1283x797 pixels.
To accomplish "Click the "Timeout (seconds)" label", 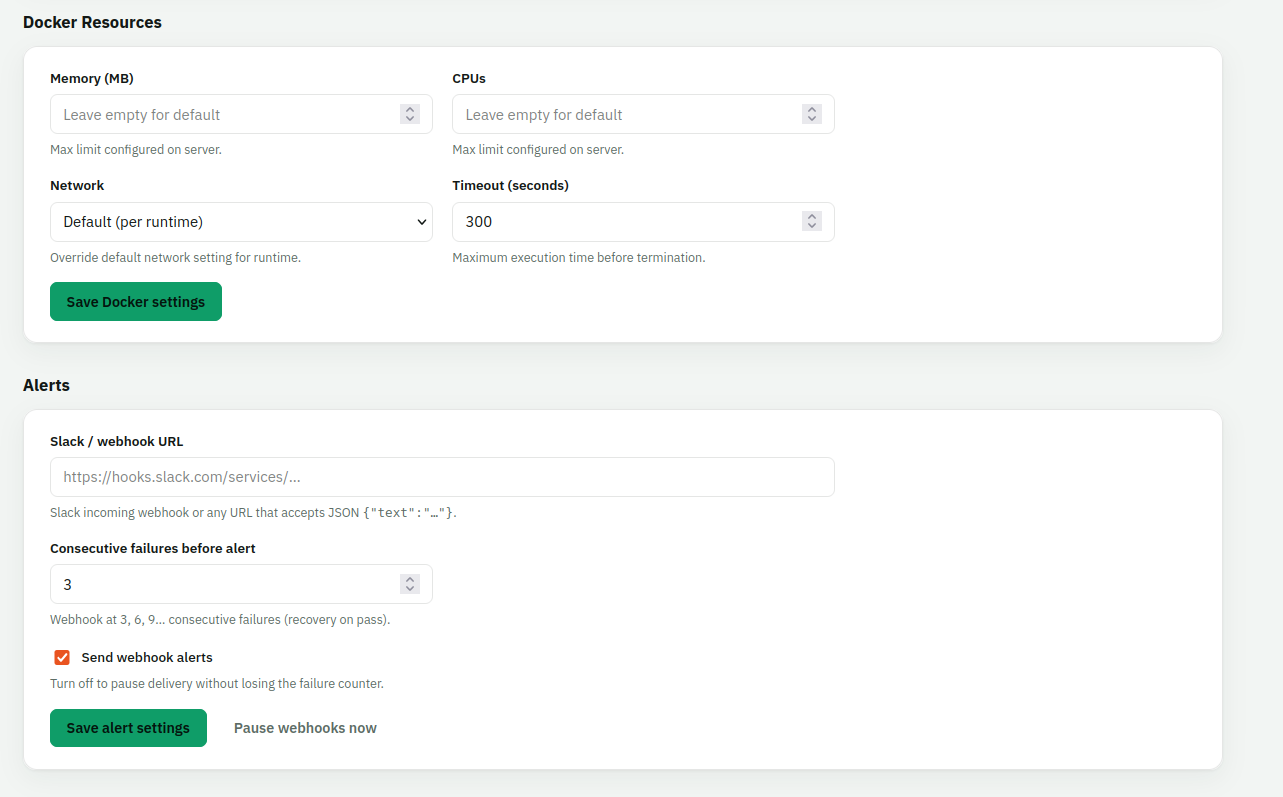I will [x=510, y=185].
